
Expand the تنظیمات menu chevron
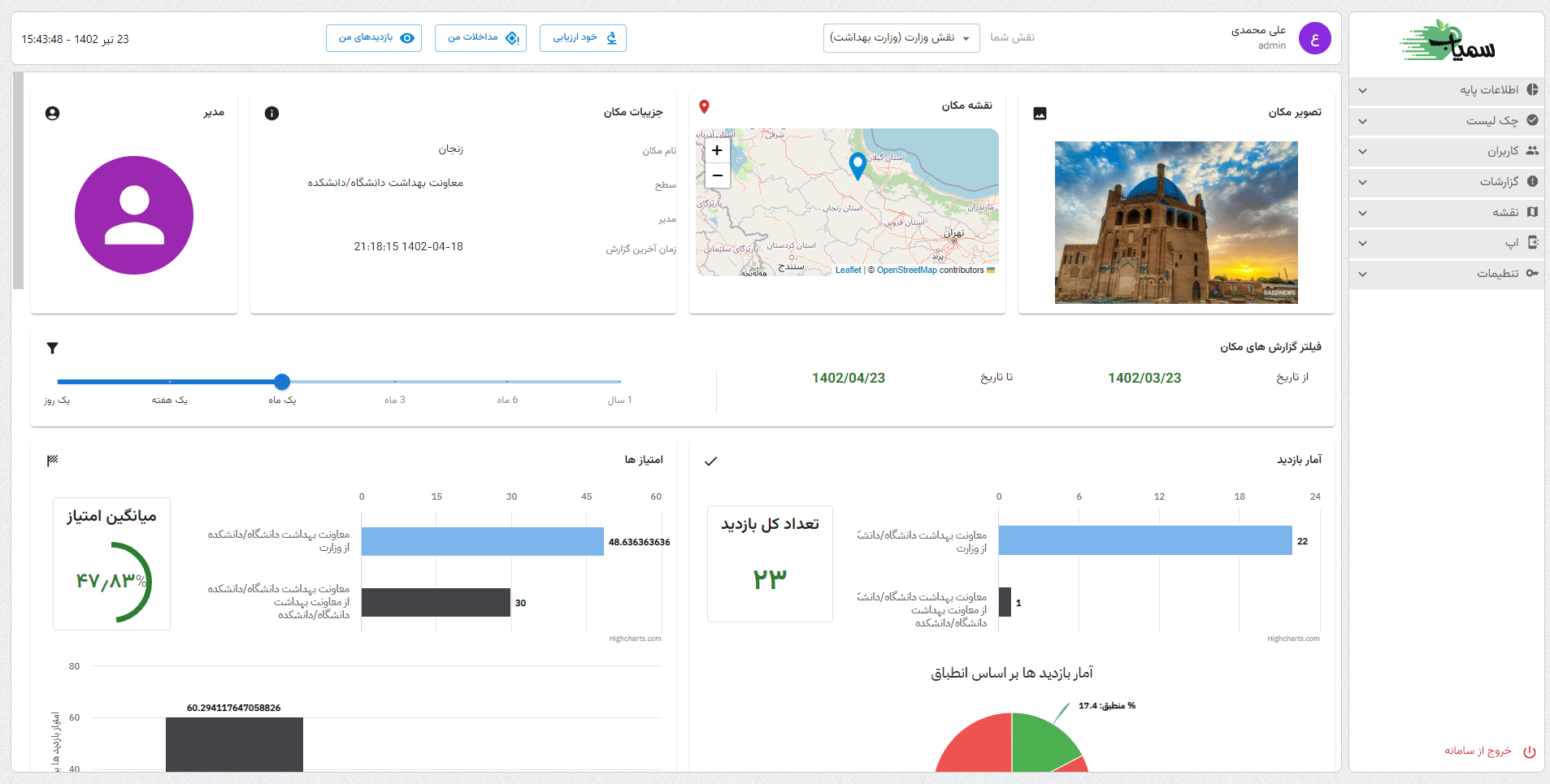1363,274
